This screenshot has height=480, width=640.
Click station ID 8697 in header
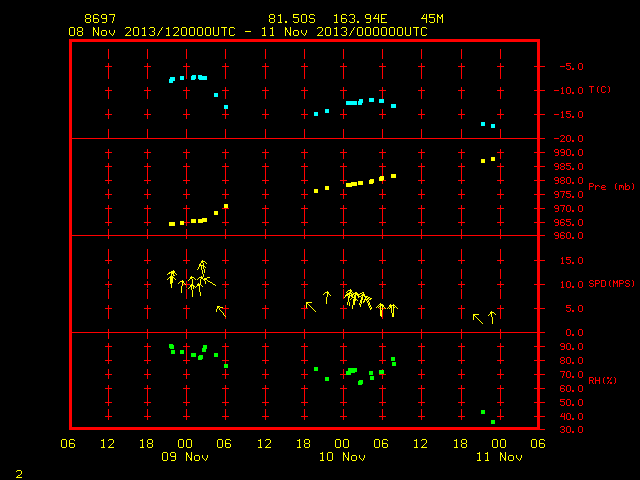tap(100, 19)
